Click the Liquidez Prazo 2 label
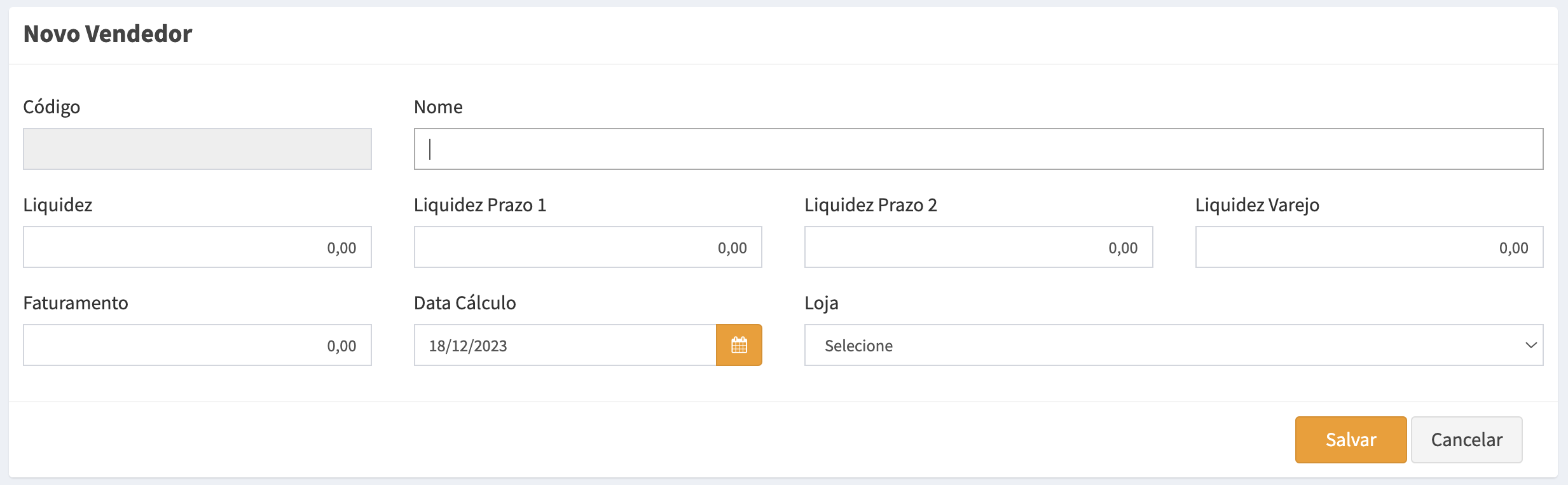Image resolution: width=1568 pixels, height=485 pixels. pos(870,205)
